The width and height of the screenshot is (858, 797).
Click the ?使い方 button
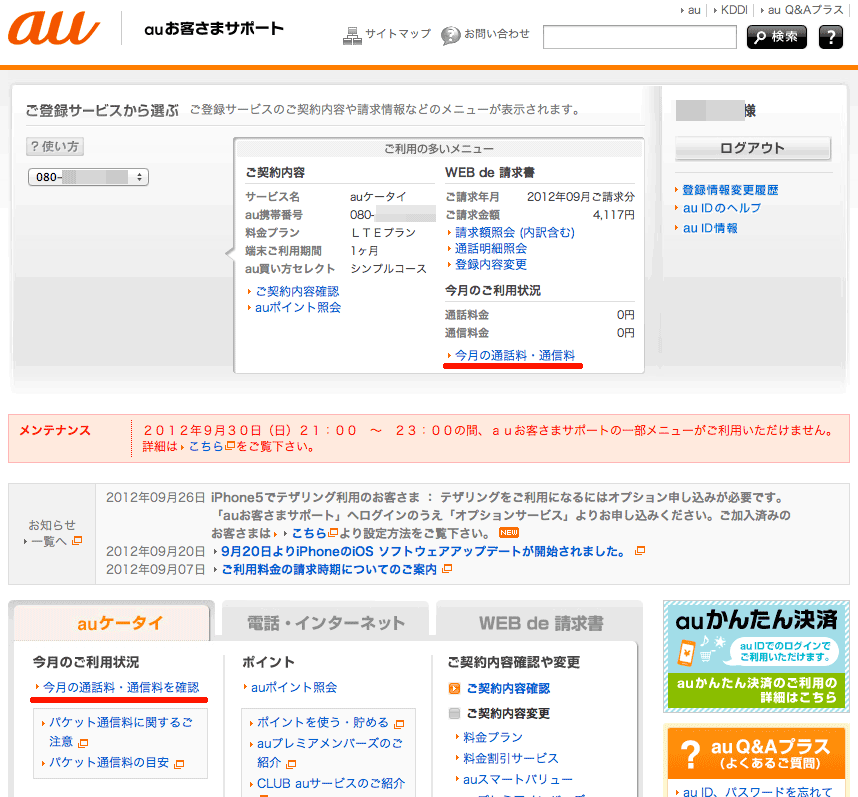coord(55,147)
